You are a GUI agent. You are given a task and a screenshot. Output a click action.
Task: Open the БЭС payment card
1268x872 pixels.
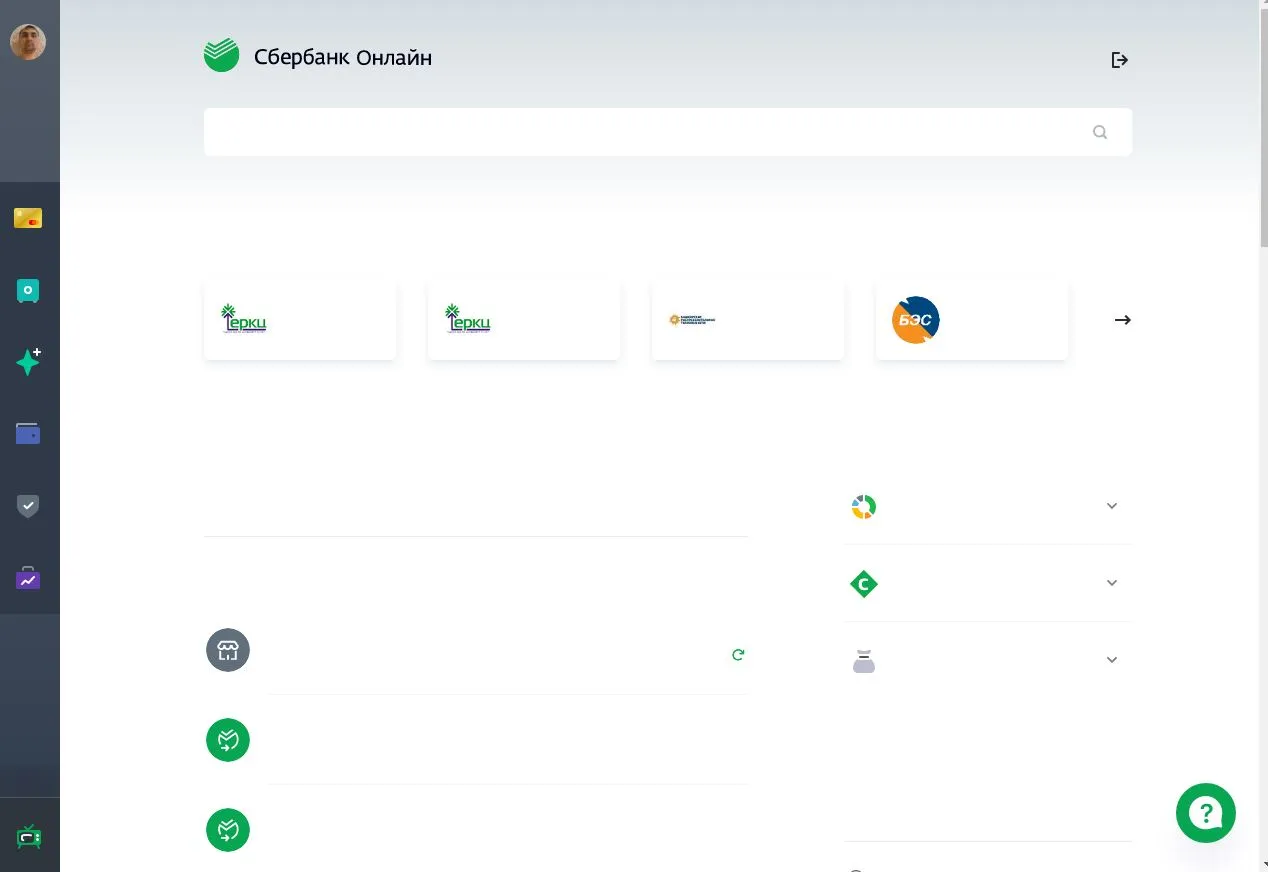pyautogui.click(x=972, y=320)
